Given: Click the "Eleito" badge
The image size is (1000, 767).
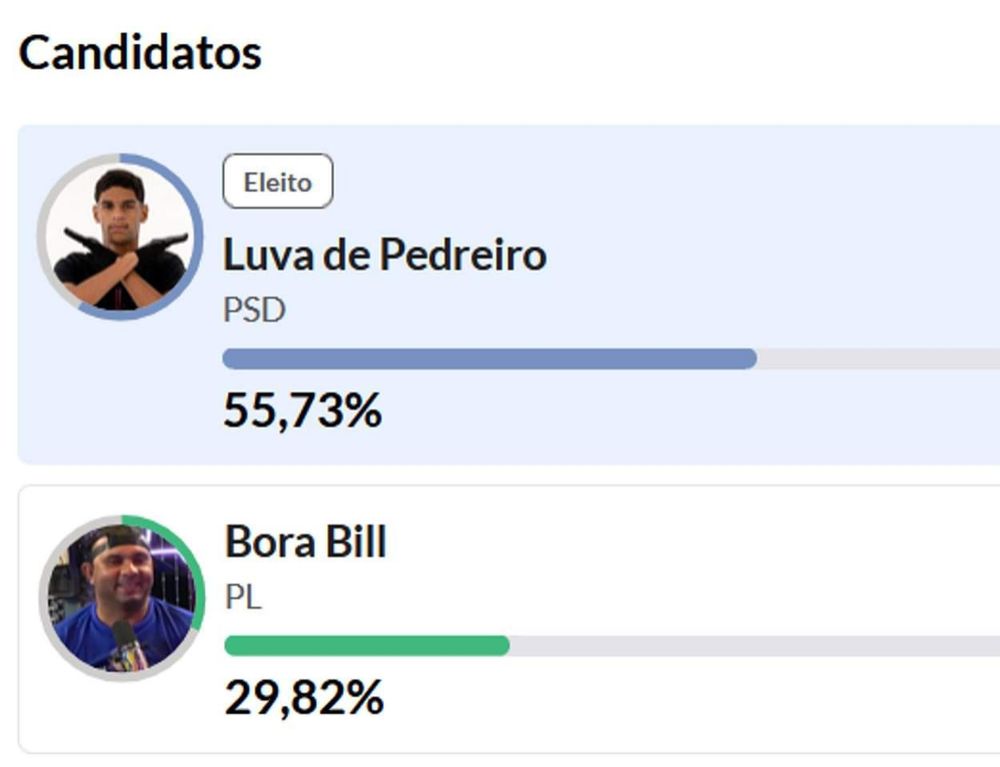Looking at the screenshot, I should [x=278, y=182].
